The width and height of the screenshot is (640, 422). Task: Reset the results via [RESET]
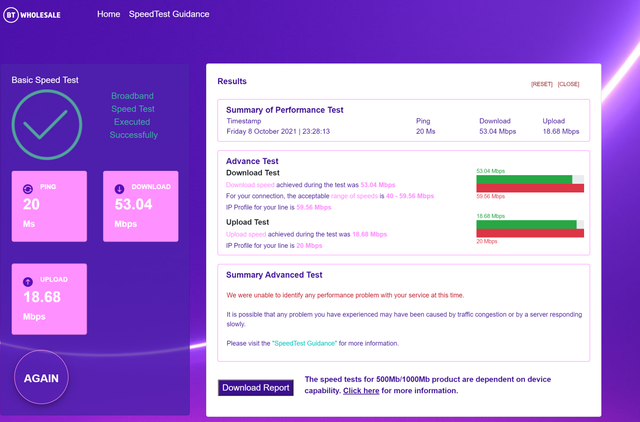point(542,84)
